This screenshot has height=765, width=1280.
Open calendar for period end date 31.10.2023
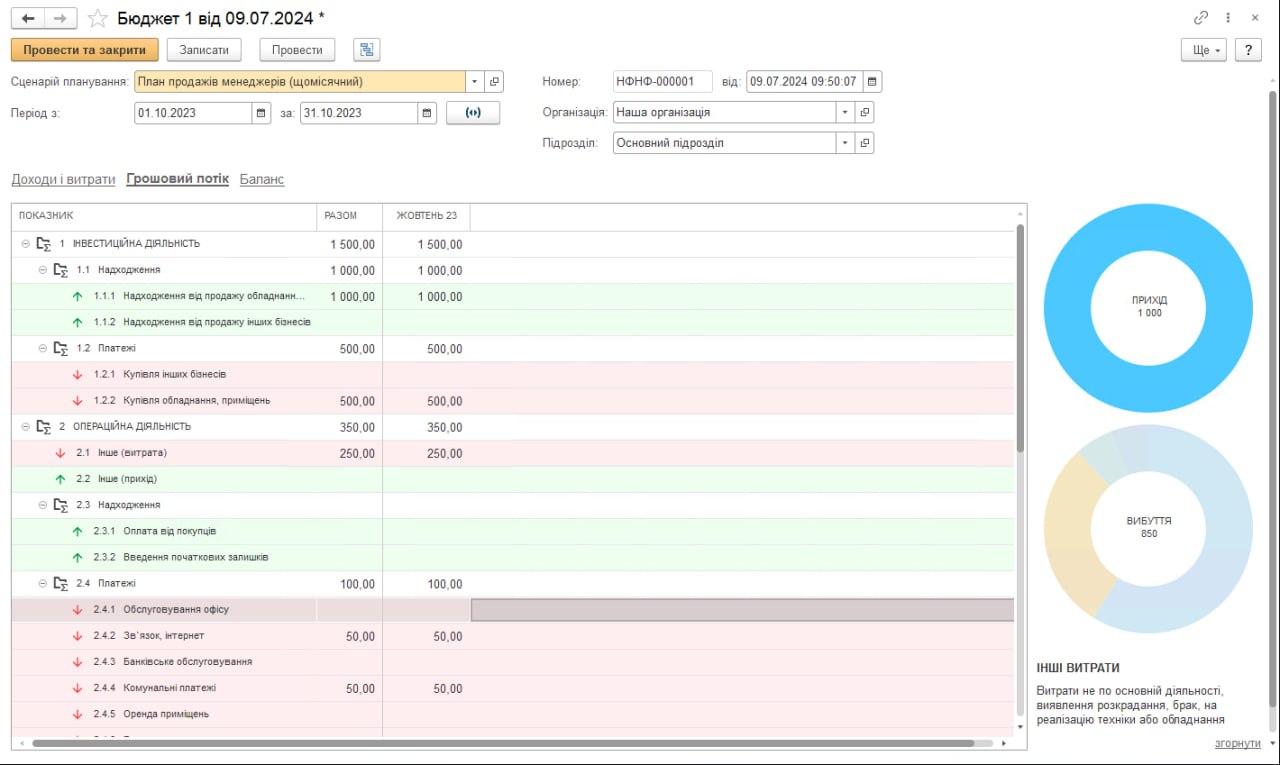(427, 113)
